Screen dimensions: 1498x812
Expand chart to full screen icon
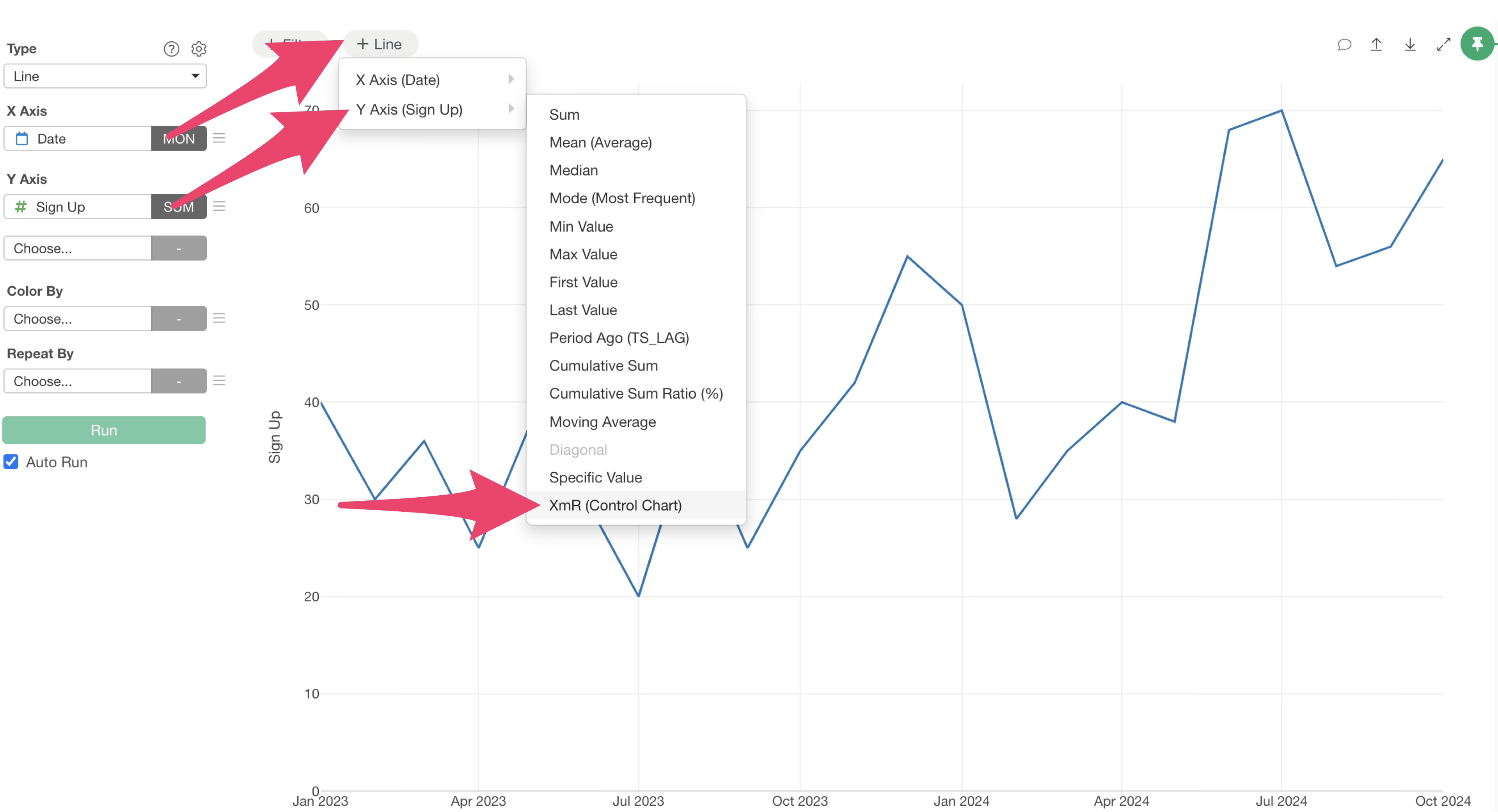point(1443,45)
